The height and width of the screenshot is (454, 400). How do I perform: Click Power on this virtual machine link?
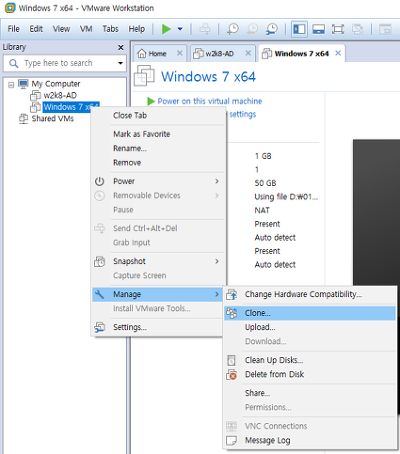[209, 101]
